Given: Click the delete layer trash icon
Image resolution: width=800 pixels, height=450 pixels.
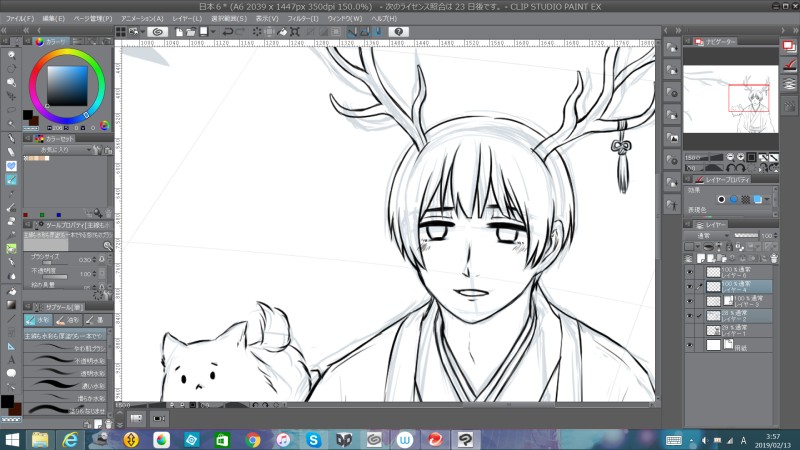Looking at the screenshot, I should pos(773,259).
